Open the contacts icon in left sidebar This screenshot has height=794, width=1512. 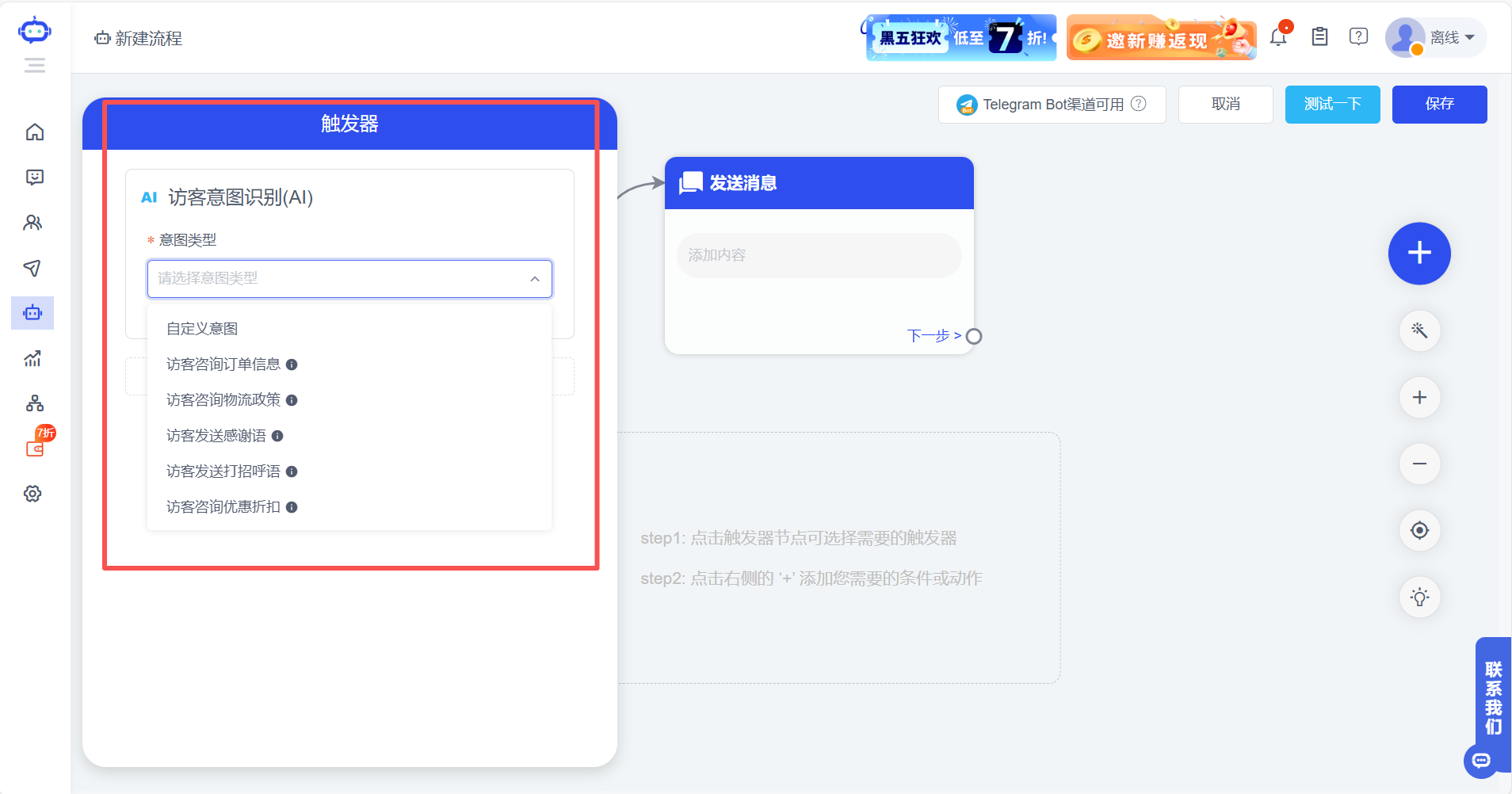pos(32,223)
